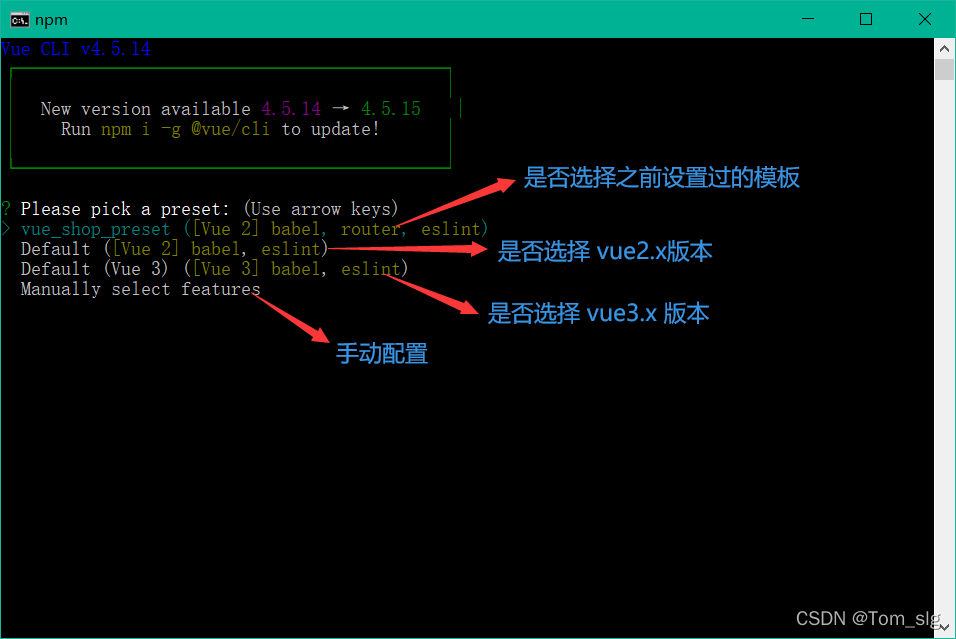956x639 pixels.
Task: Close the npm terminal window
Action: 924,19
